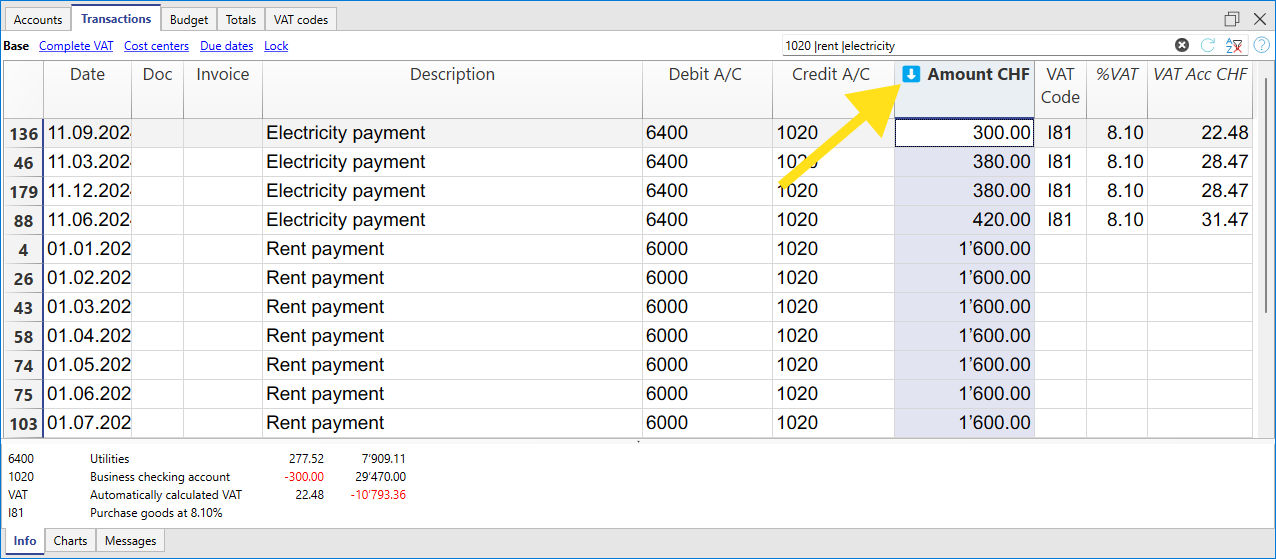
Task: Switch to the Totals tab
Action: 240,19
